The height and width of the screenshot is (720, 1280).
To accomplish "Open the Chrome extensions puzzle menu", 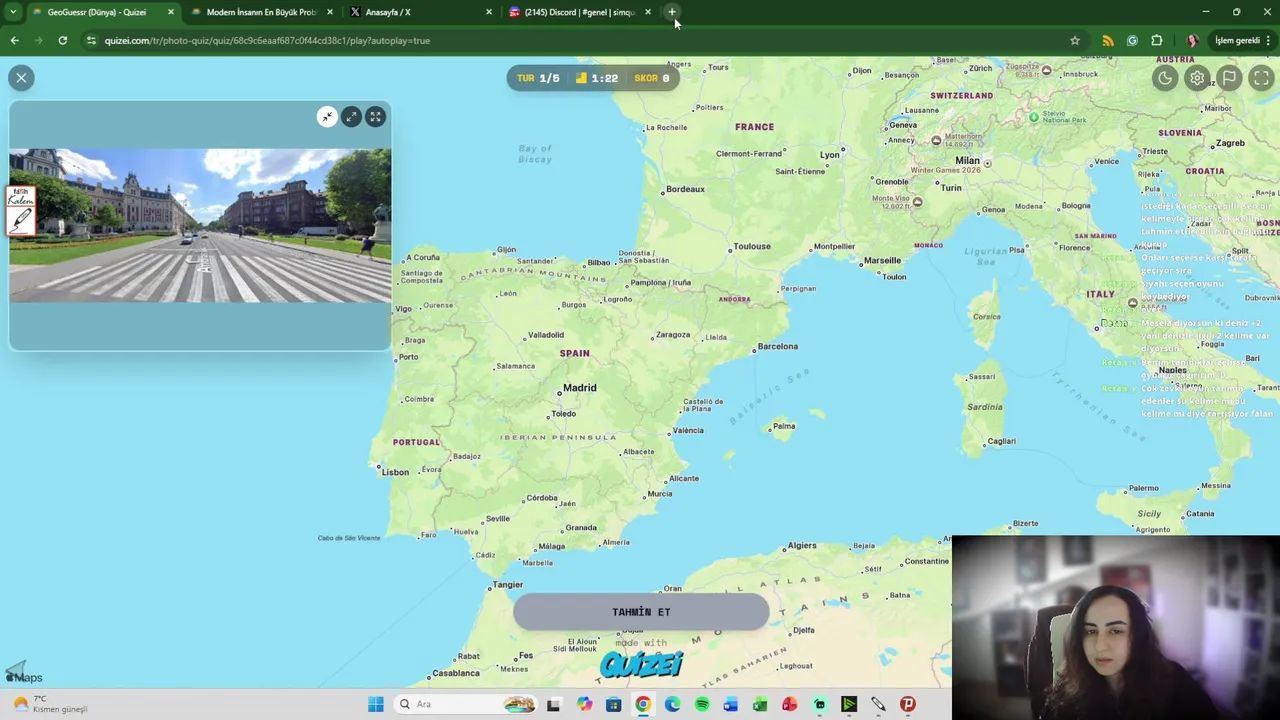I will click(1157, 40).
